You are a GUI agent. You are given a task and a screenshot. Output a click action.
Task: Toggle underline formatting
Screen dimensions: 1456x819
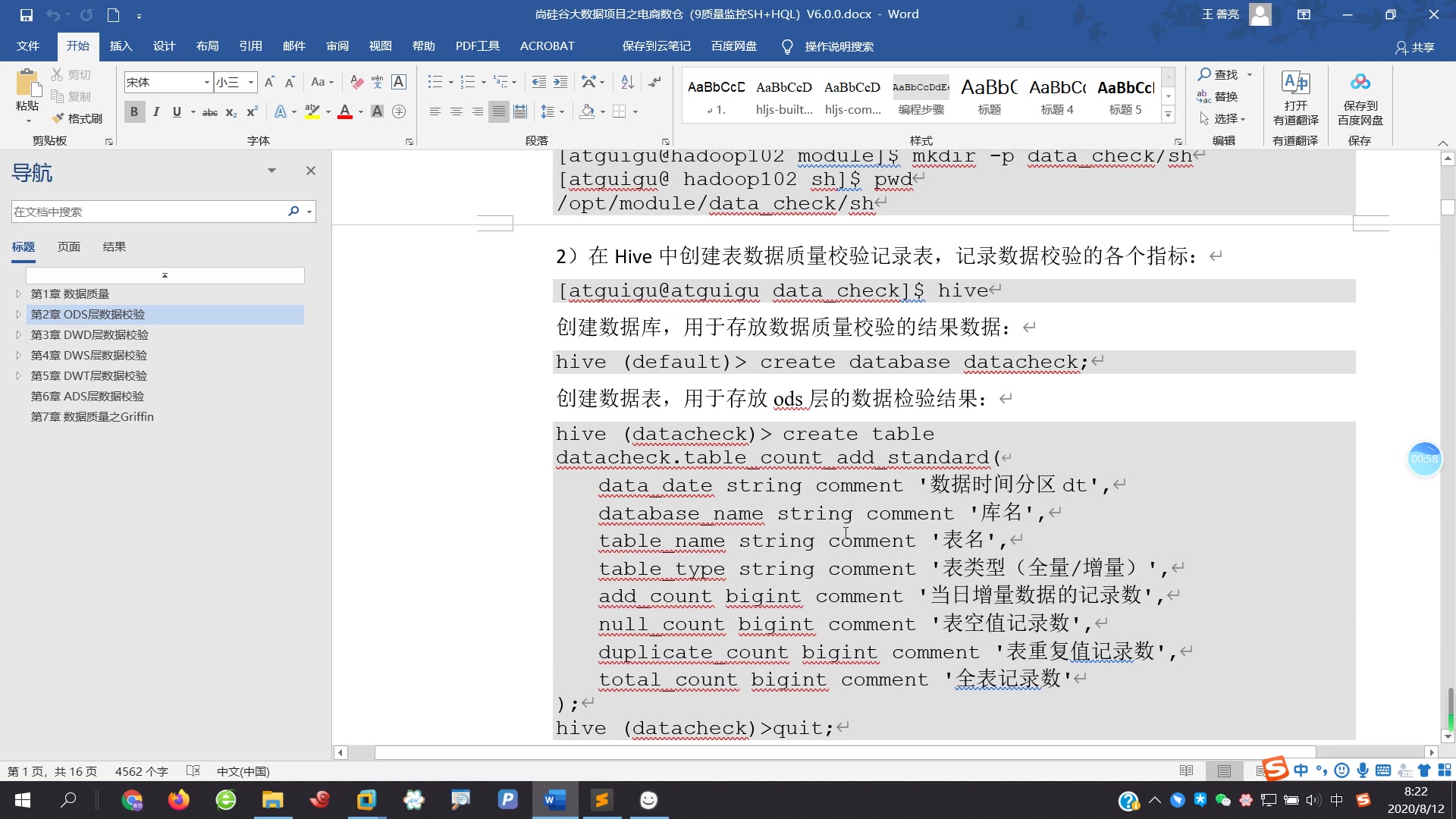pos(177,112)
